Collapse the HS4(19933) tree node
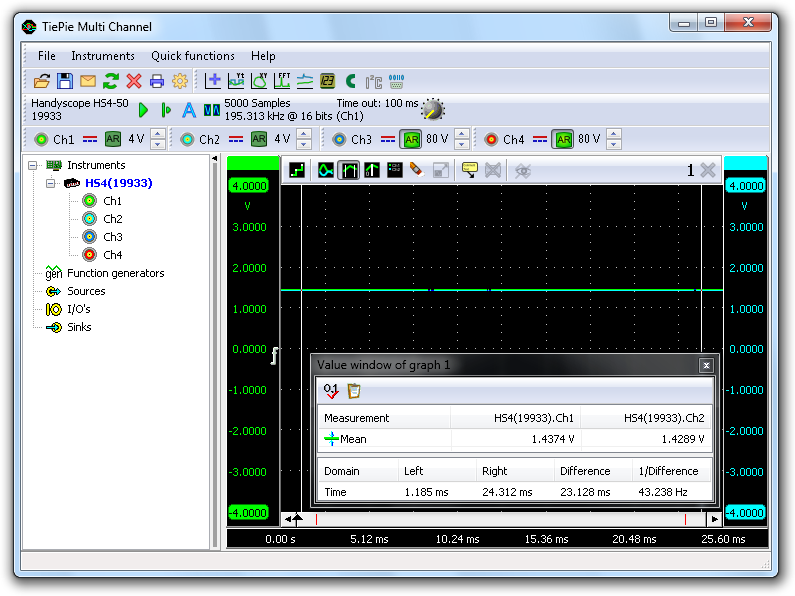The image size is (795, 596). click(x=50, y=183)
